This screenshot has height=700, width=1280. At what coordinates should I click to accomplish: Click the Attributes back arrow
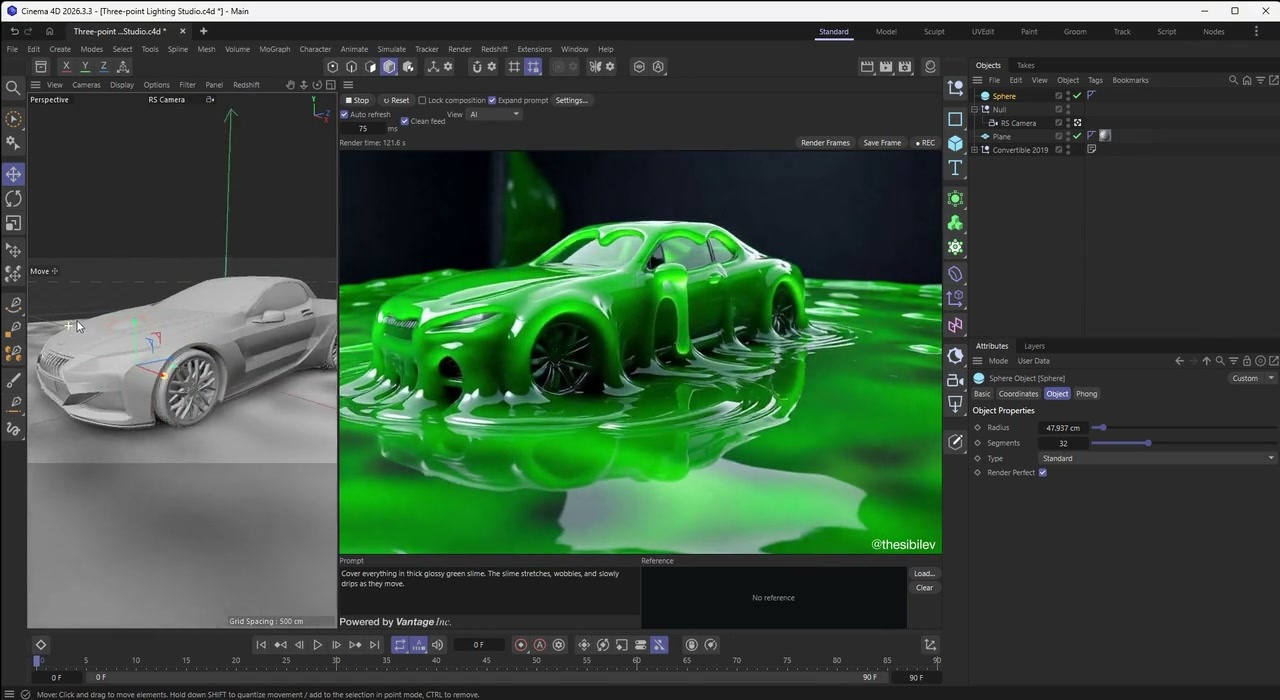(x=1179, y=361)
